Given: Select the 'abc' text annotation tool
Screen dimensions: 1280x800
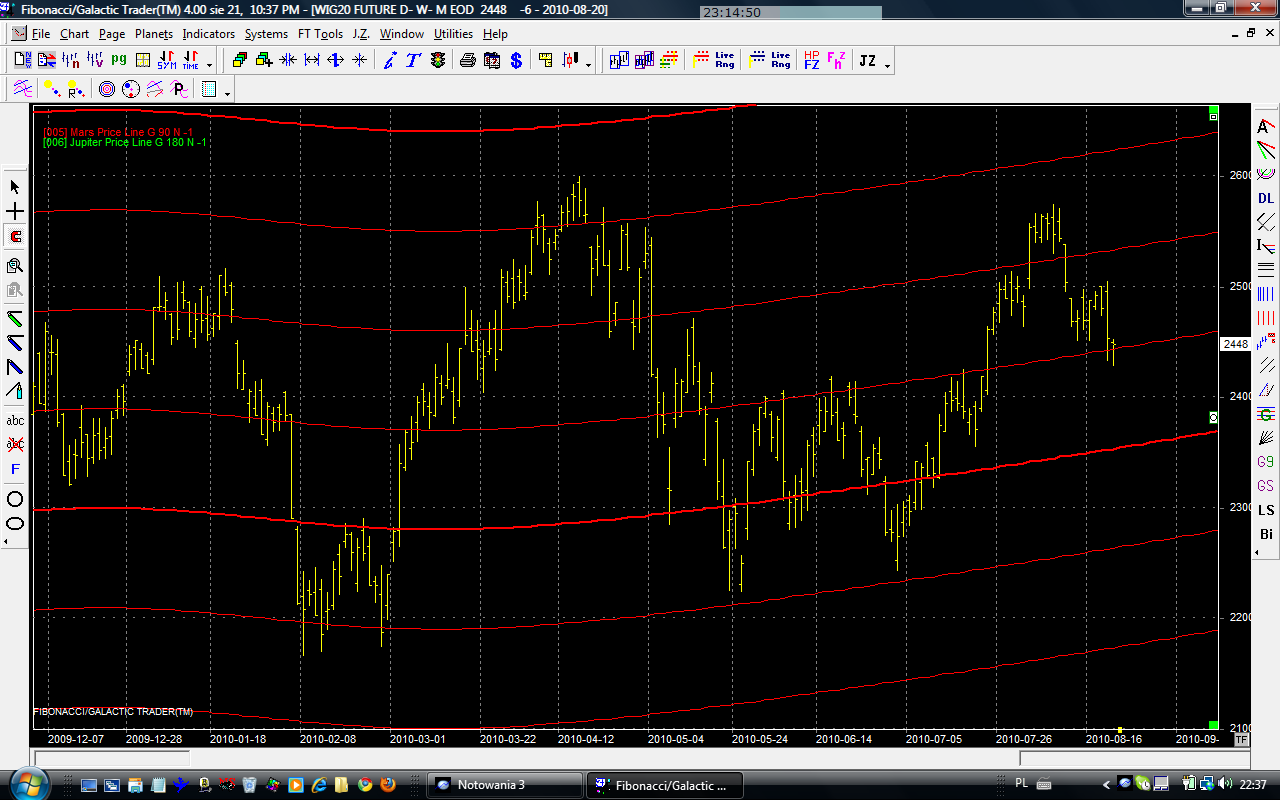Looking at the screenshot, I should 15,420.
